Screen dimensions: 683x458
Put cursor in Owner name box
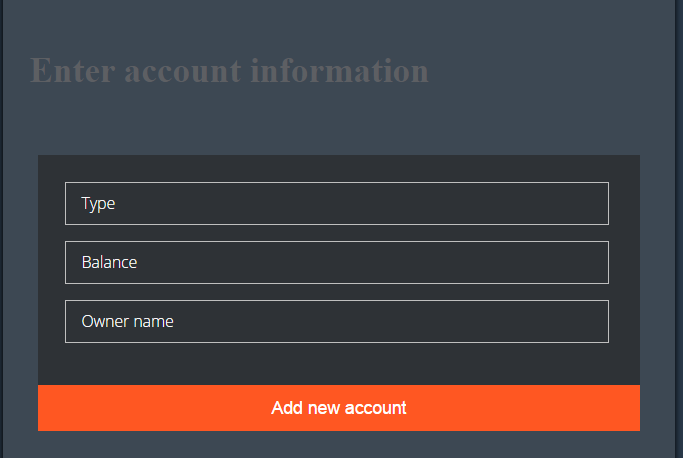click(x=336, y=321)
